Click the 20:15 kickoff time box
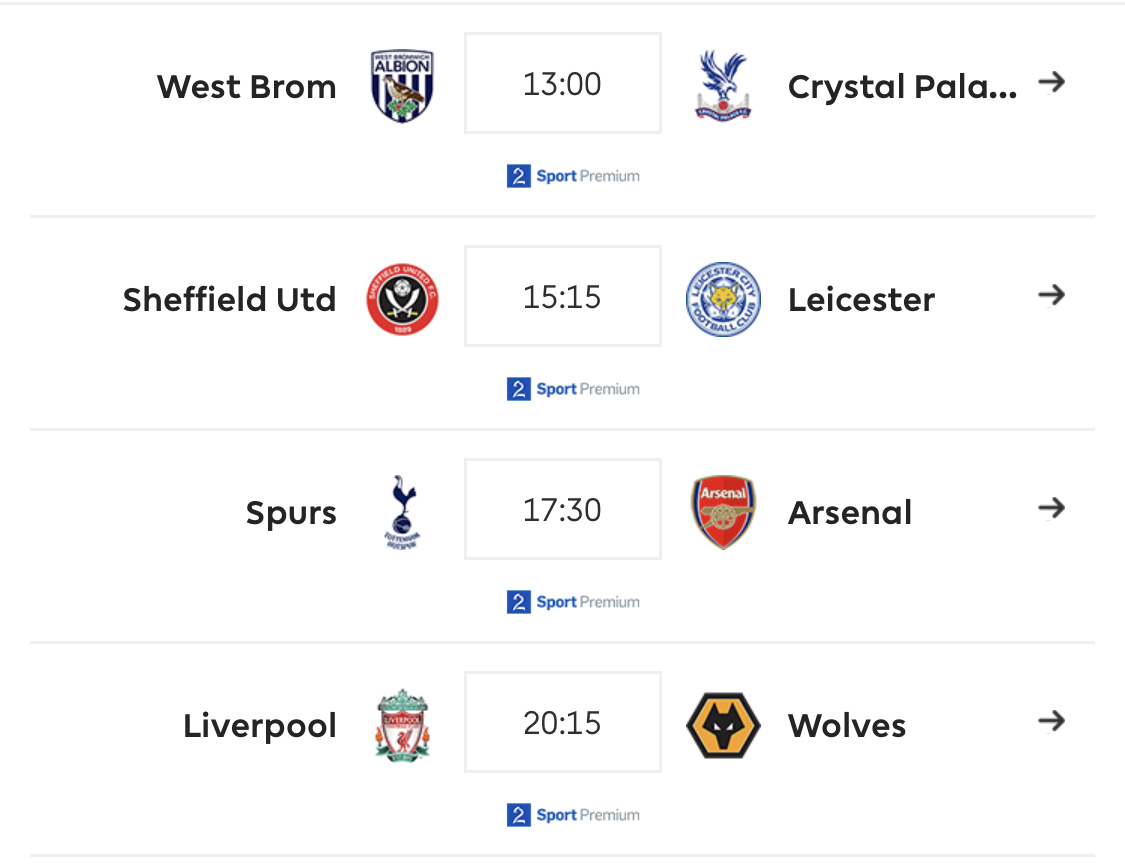The height and width of the screenshot is (864, 1125). pos(562,722)
